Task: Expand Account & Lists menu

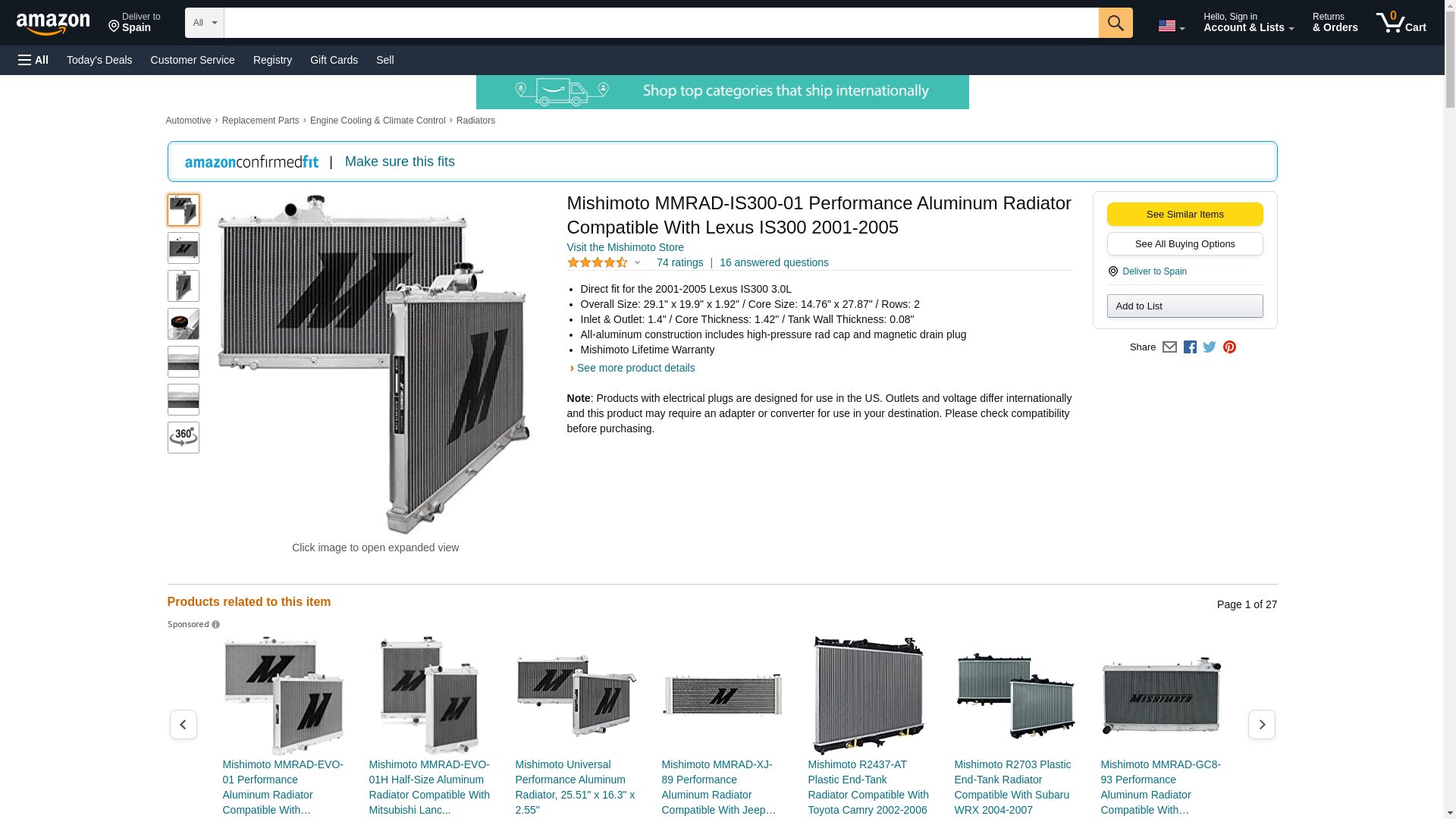Action: click(1248, 23)
